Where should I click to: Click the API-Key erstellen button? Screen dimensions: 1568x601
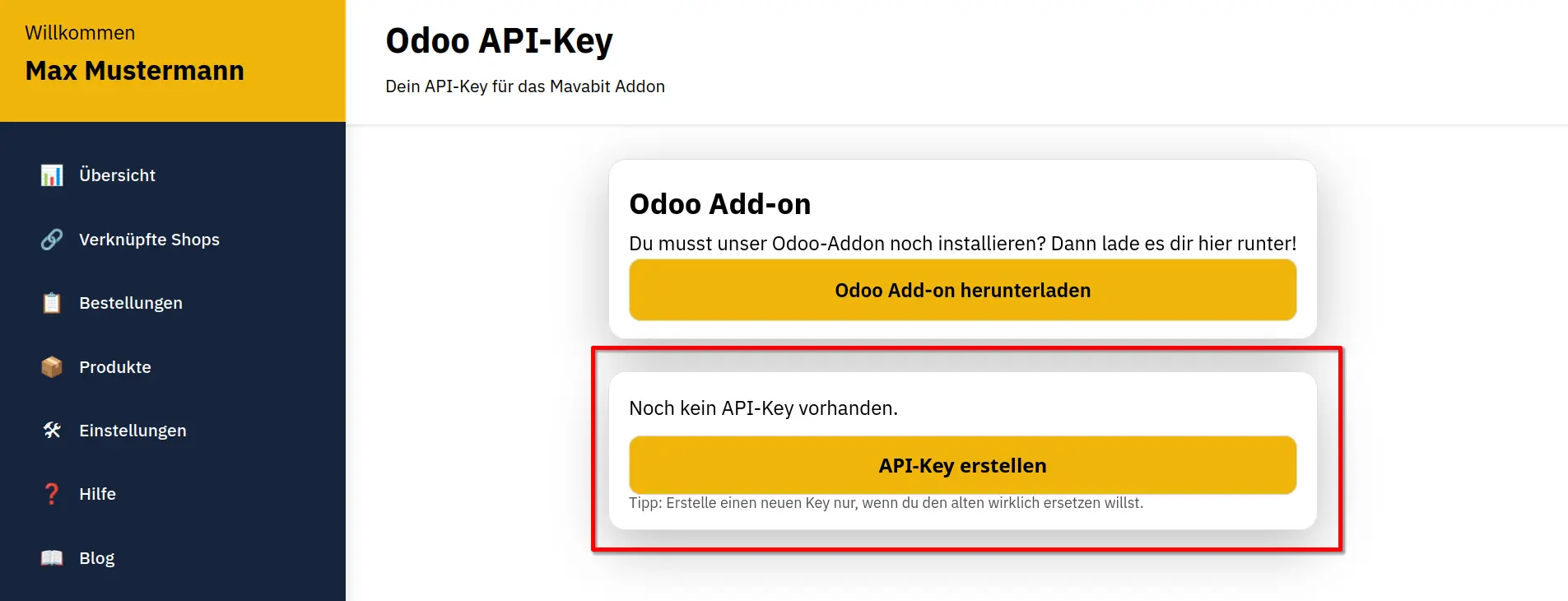[x=961, y=465]
